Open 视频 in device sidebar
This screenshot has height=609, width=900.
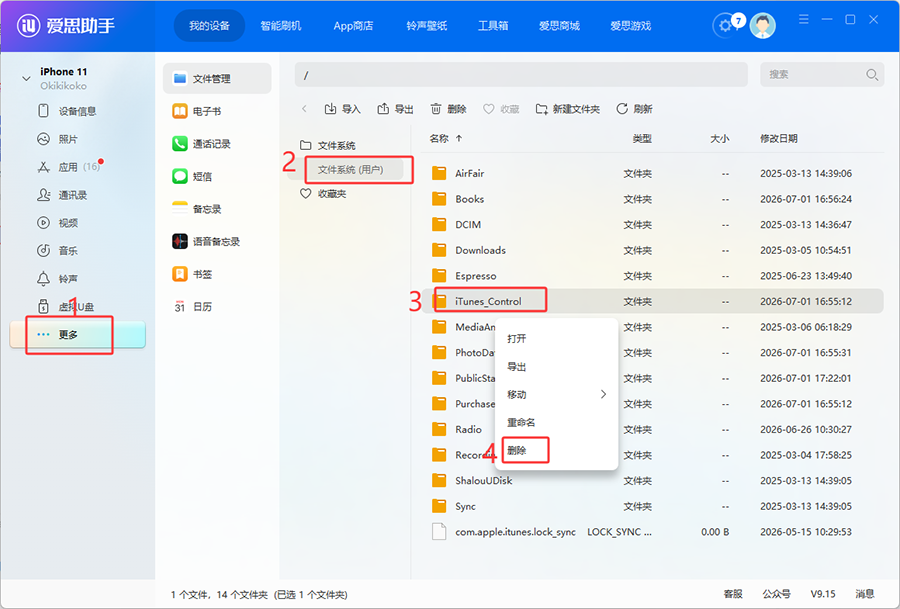click(x=58, y=223)
